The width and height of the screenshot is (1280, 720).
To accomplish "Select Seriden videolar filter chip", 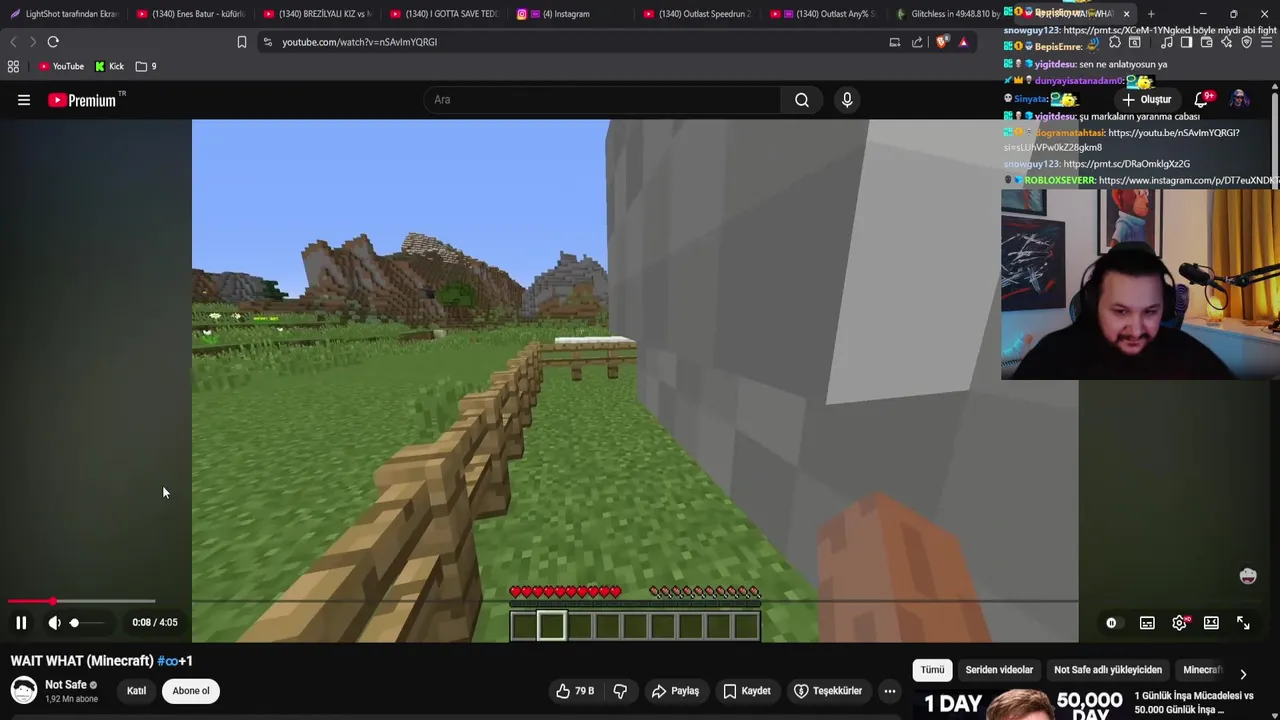I will (x=999, y=670).
